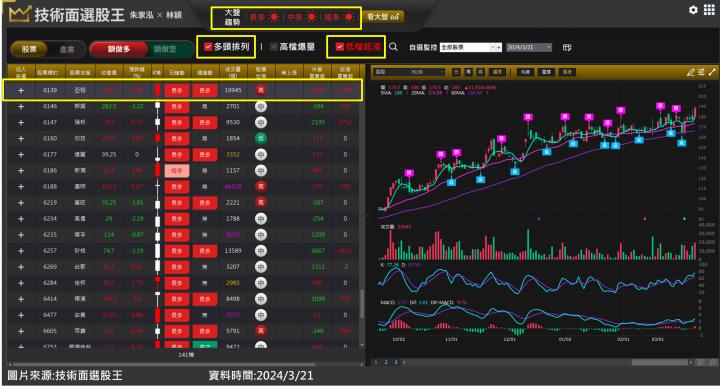Switch chart to monthly 月 period

pos(480,72)
